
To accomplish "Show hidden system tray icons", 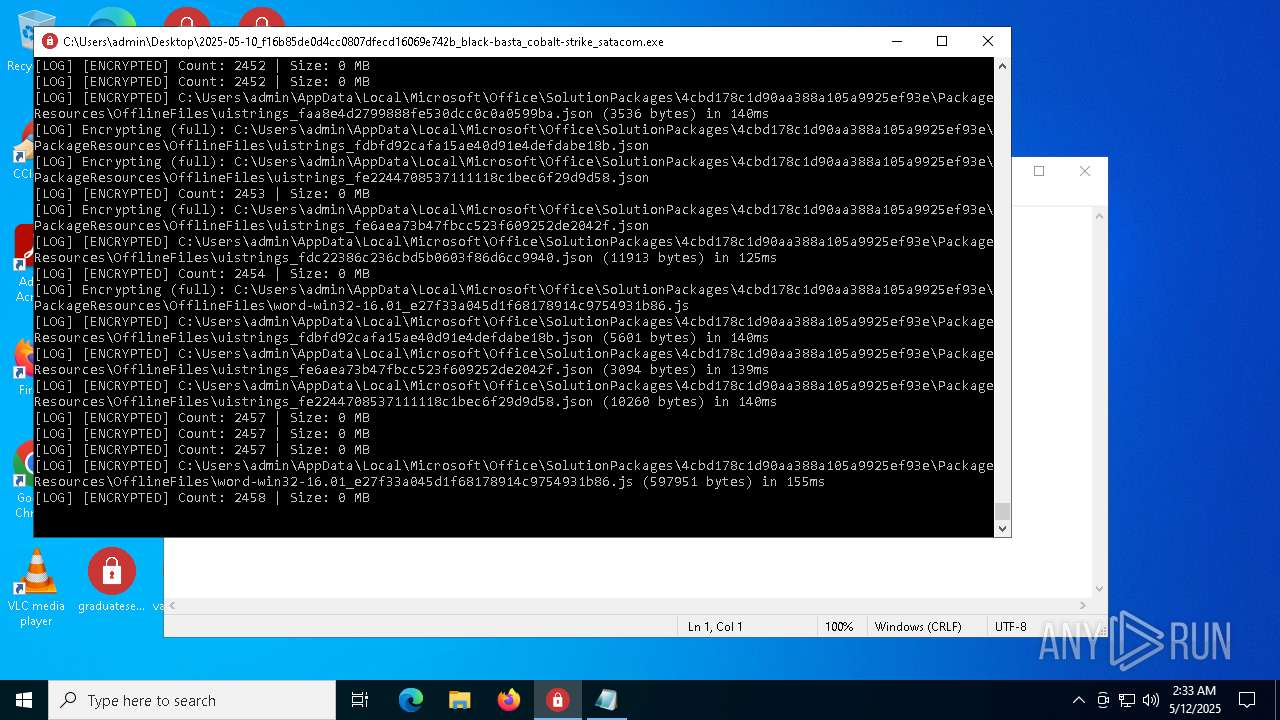I will pos(1078,700).
